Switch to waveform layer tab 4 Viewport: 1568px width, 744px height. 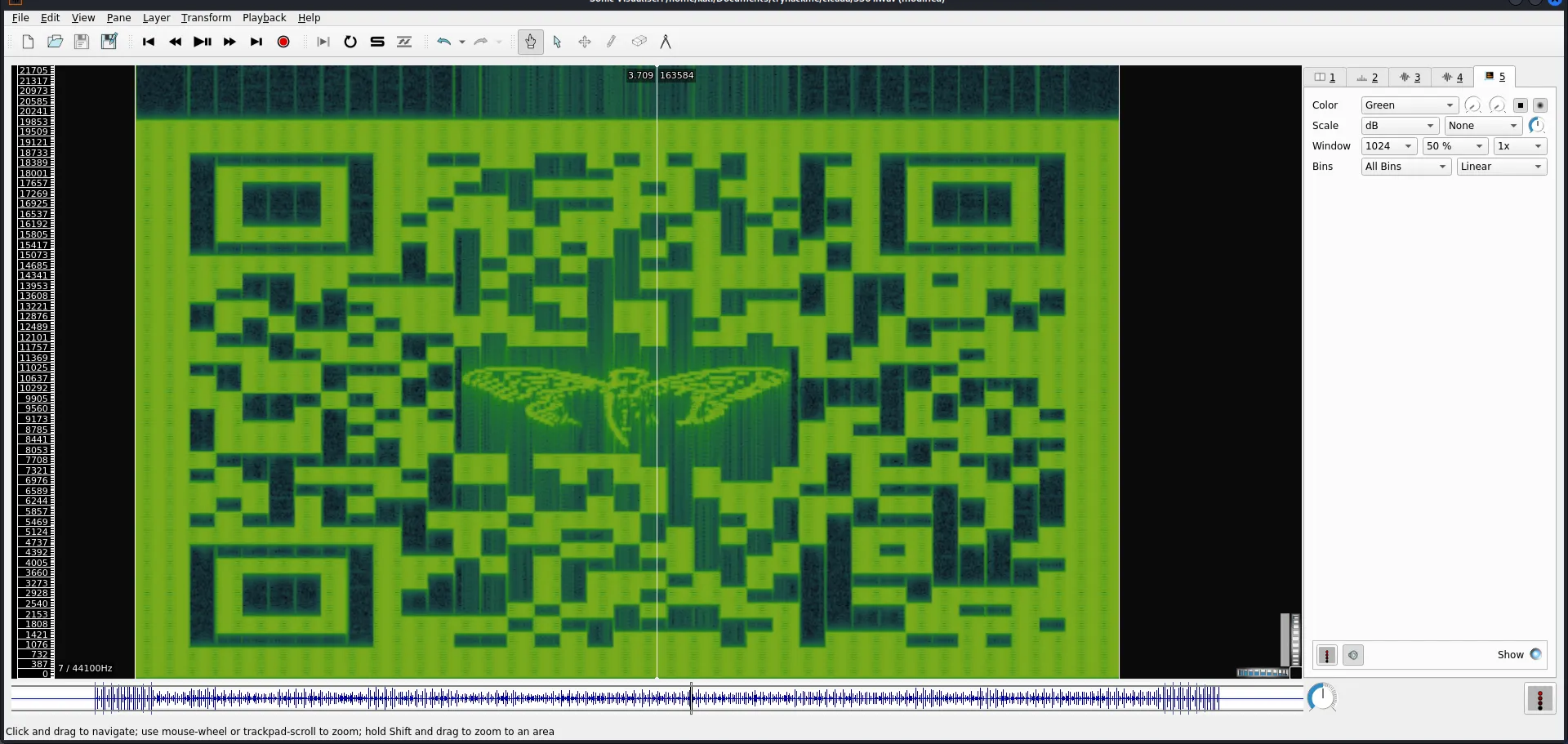click(1452, 78)
